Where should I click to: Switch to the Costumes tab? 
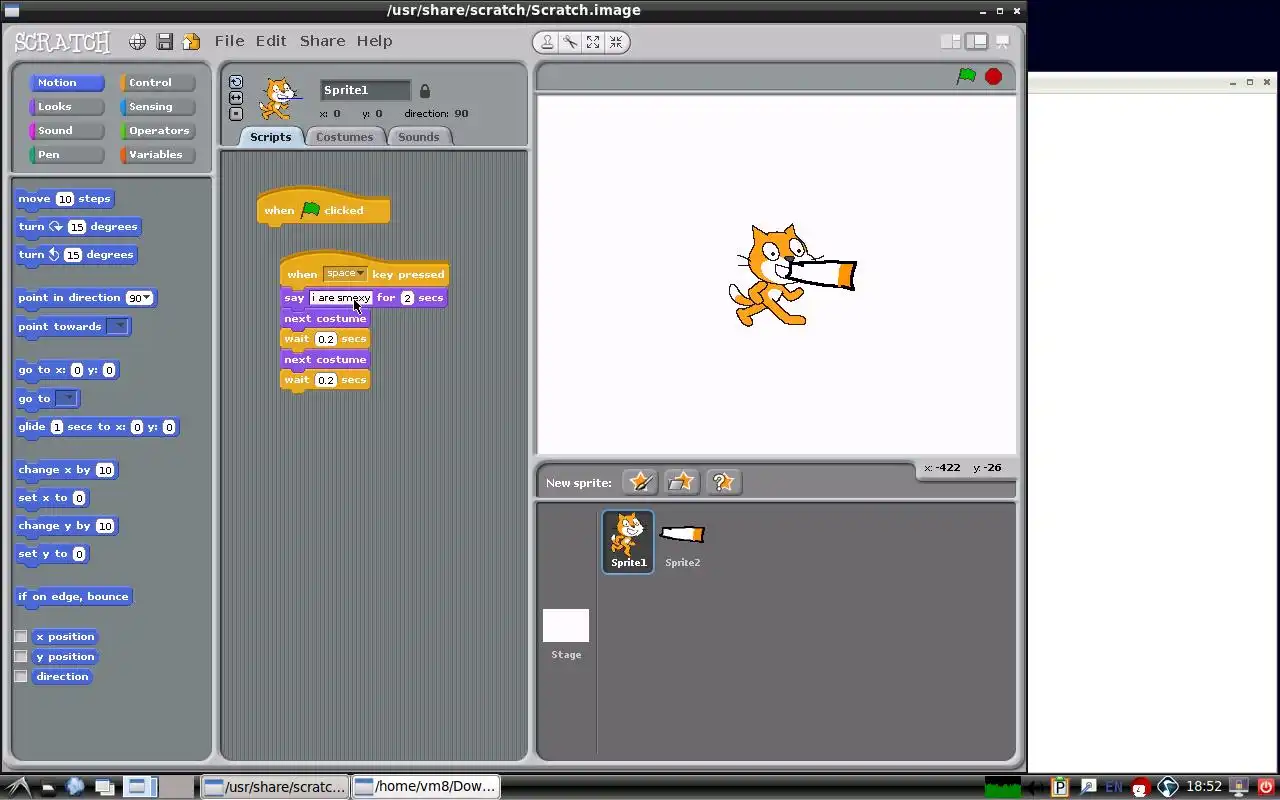tap(344, 137)
